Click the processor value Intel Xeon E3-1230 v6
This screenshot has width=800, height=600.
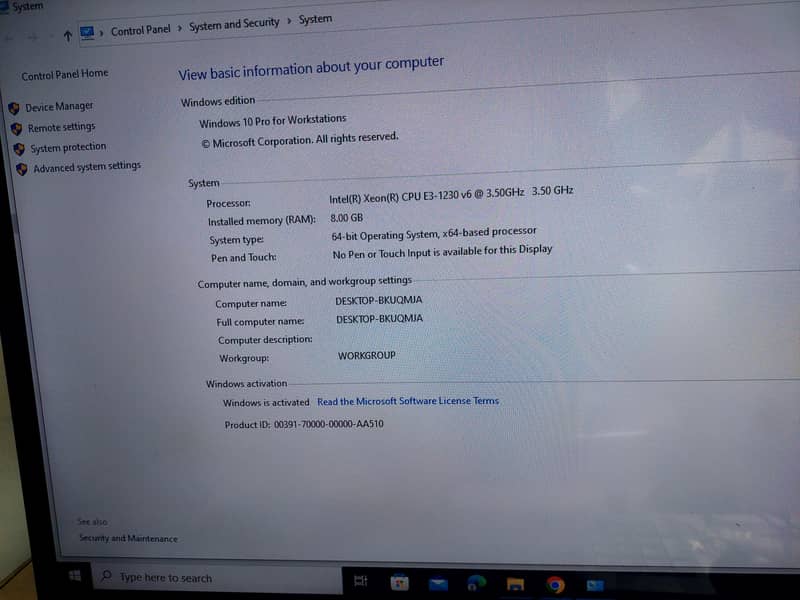point(451,195)
